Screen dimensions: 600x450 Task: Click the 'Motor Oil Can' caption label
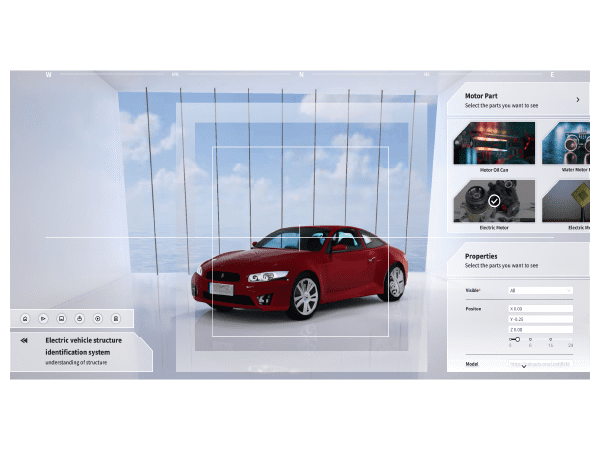pos(494,170)
